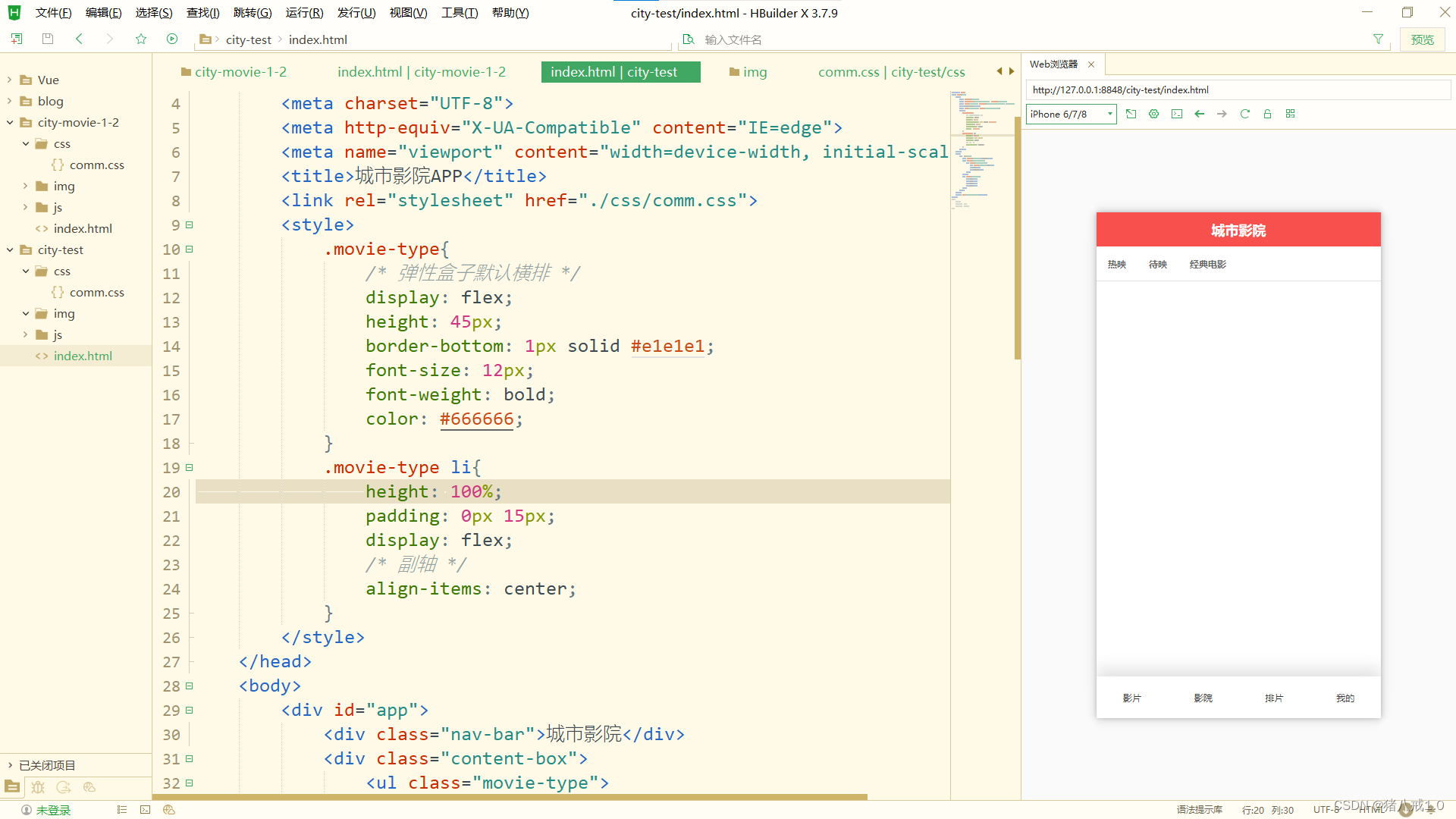Click the 未登录 login link
Viewport: 1456px width, 819px height.
click(x=53, y=810)
